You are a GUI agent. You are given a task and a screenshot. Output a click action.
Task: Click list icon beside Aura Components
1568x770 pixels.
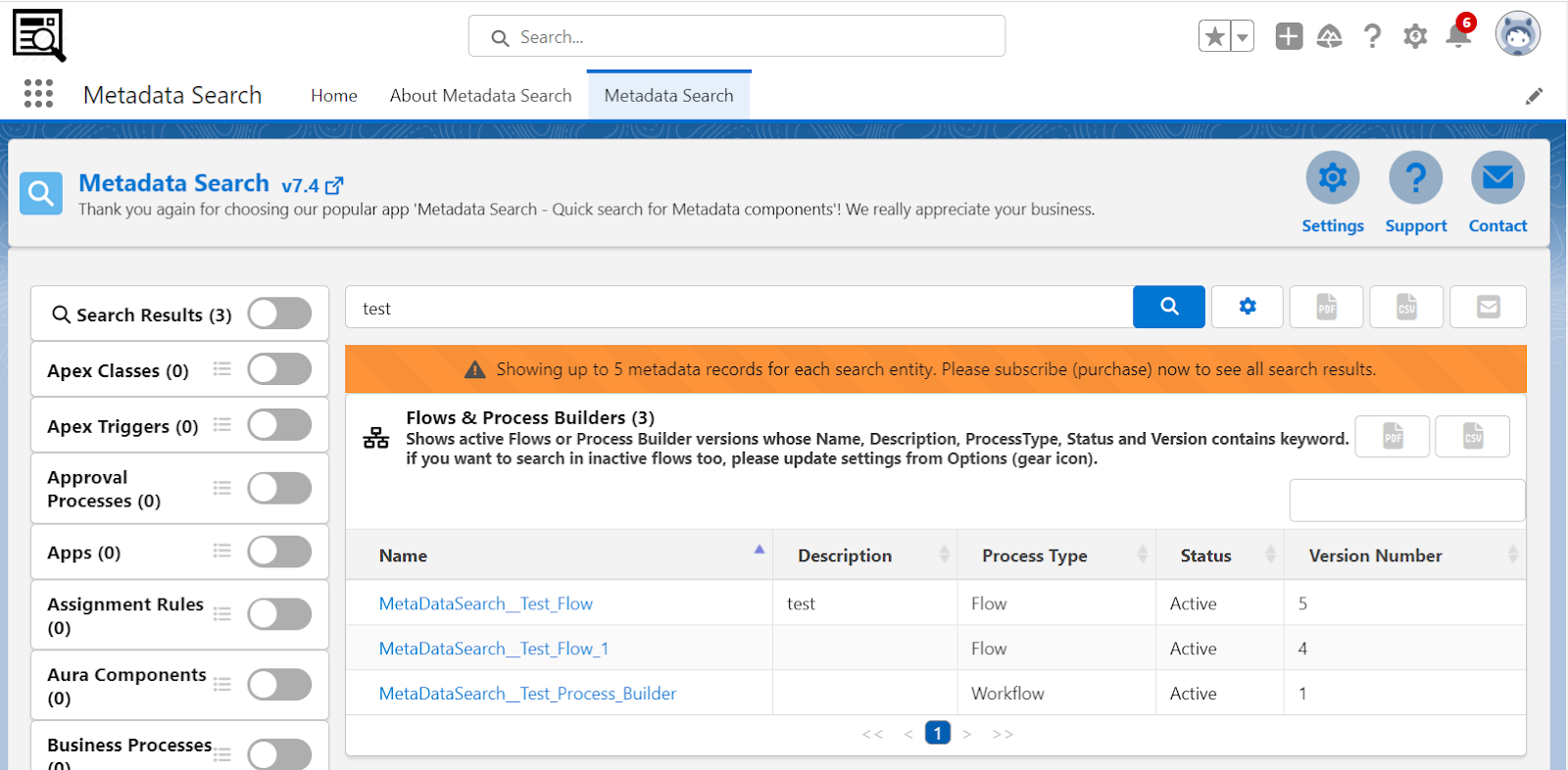coord(222,685)
